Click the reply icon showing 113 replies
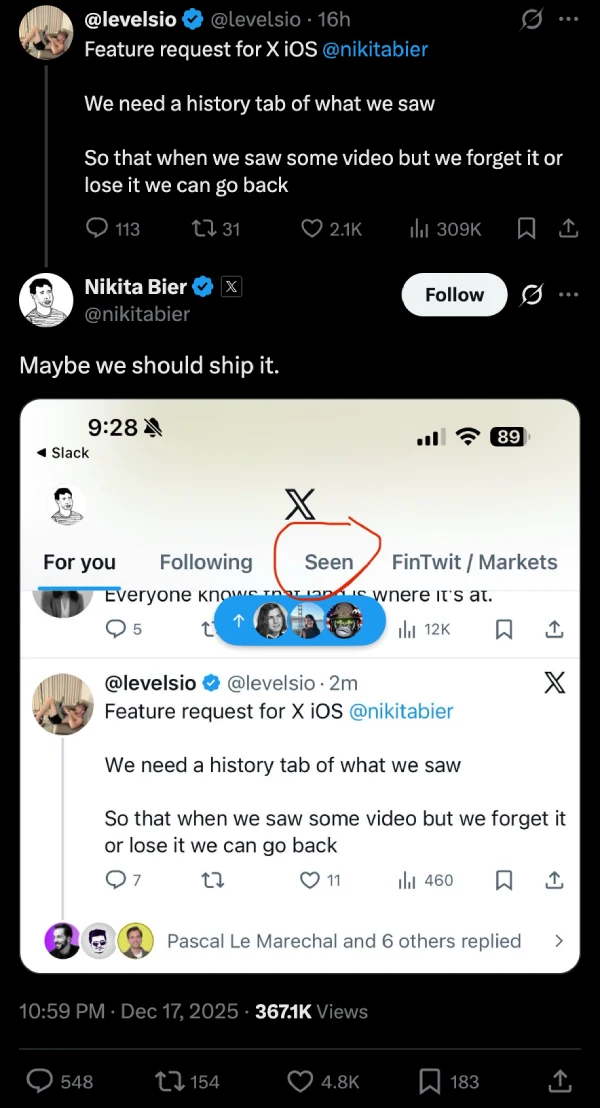600x1108 pixels. click(x=97, y=229)
